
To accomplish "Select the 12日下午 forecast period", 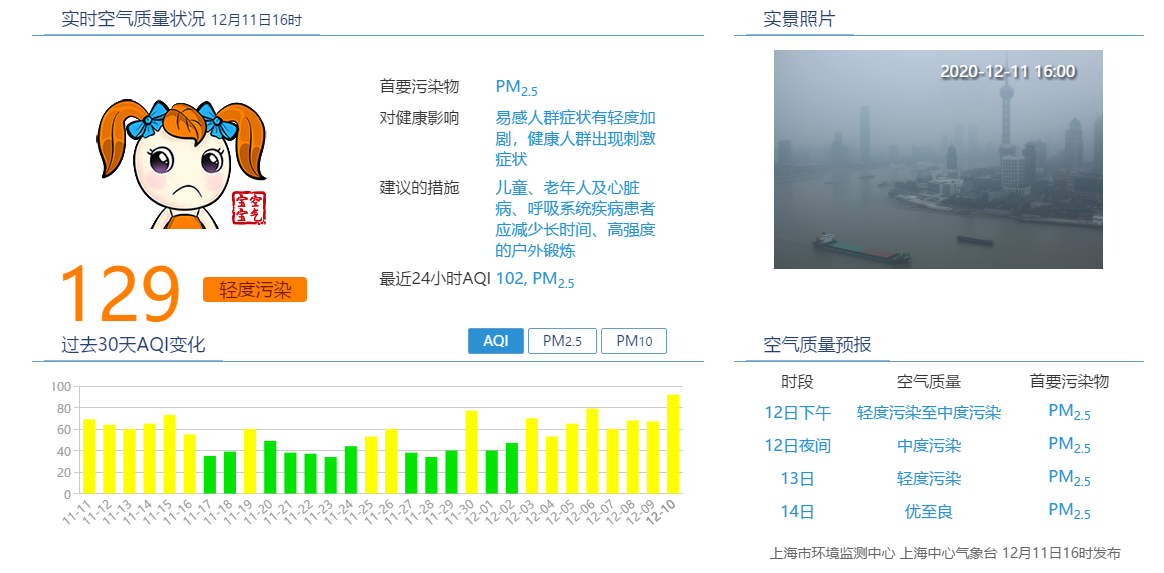I will point(798,413).
